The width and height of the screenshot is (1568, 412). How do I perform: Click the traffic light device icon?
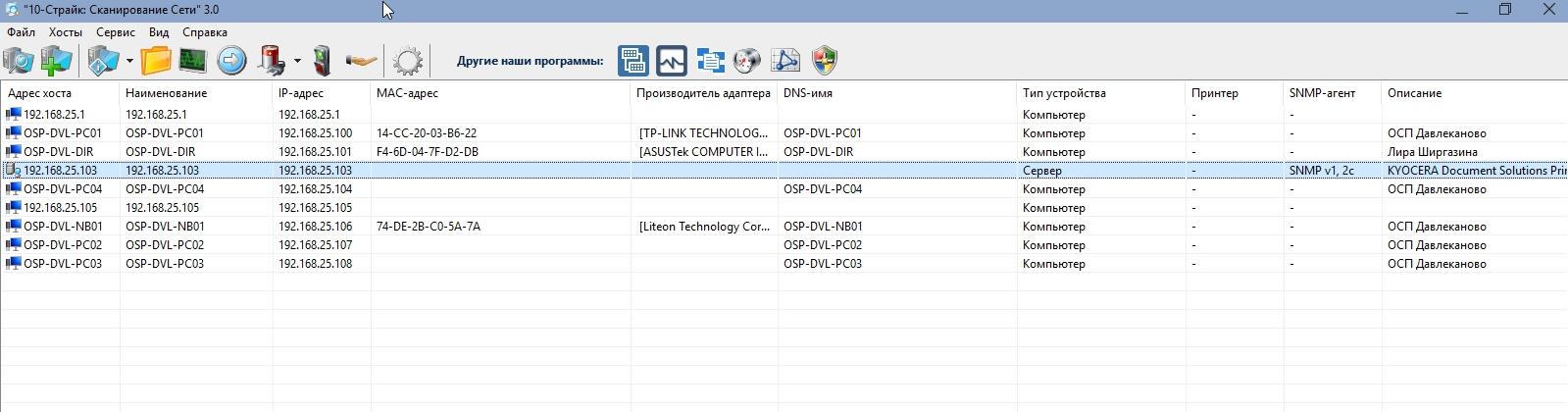coord(323,61)
